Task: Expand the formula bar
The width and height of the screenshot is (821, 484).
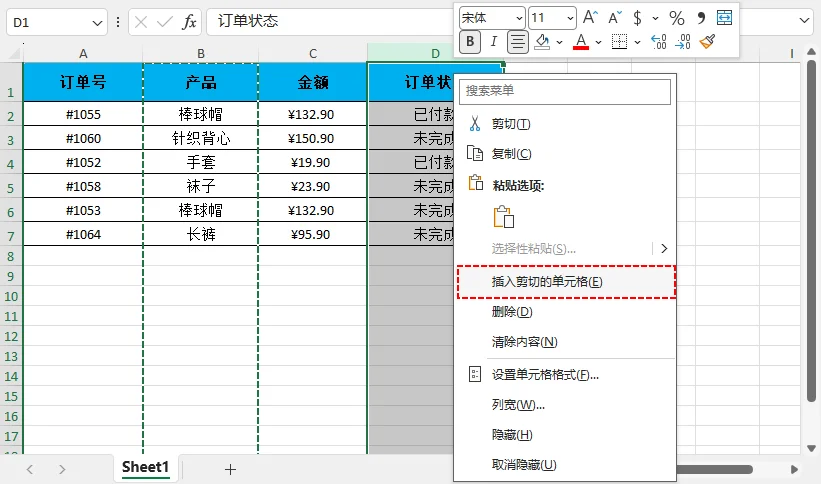Action: click(x=805, y=20)
